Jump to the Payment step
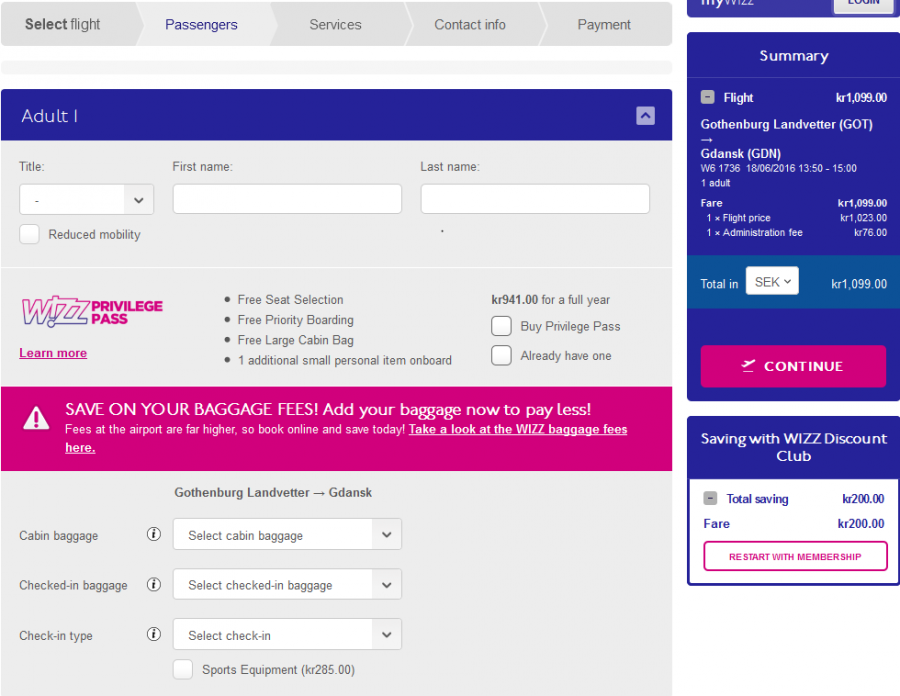Image resolution: width=900 pixels, height=696 pixels. pyautogui.click(x=604, y=24)
